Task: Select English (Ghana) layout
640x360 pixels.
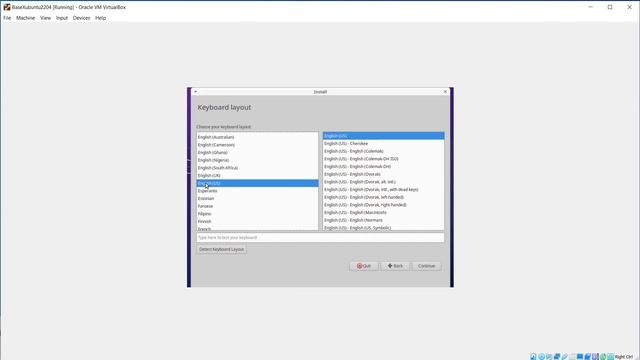Action: pyautogui.click(x=257, y=153)
